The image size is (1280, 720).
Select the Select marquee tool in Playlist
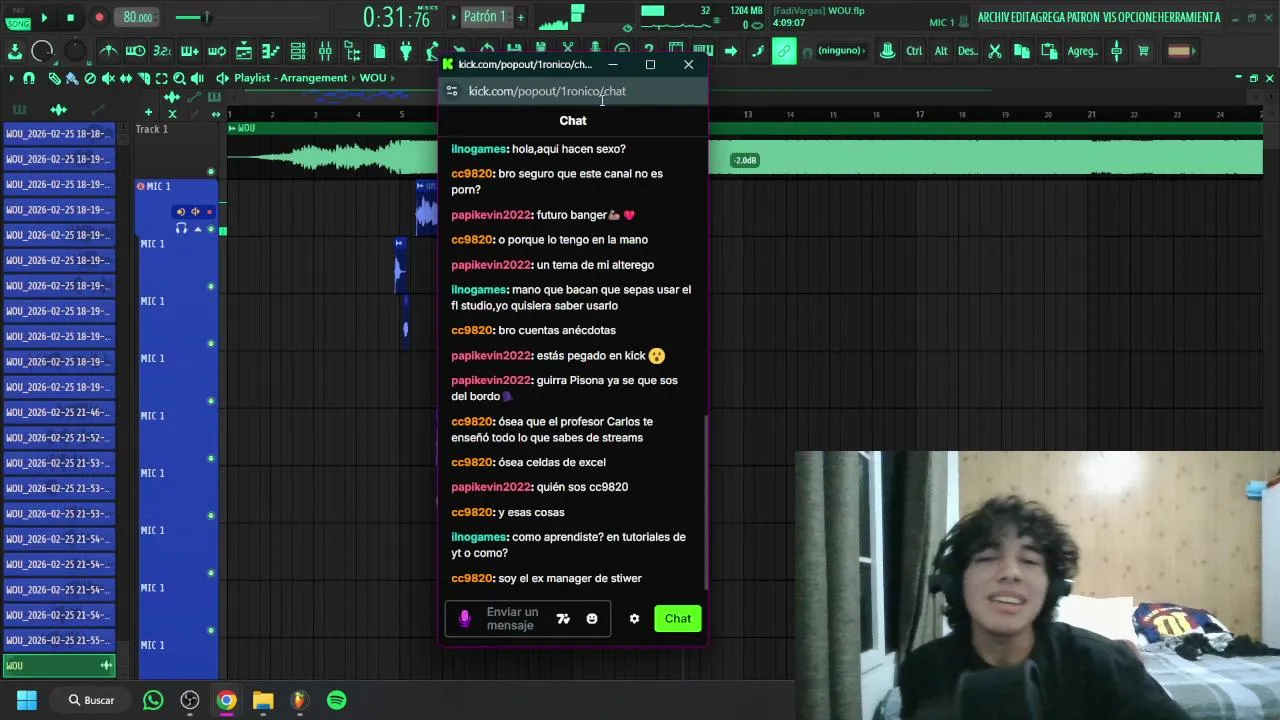tap(162, 78)
